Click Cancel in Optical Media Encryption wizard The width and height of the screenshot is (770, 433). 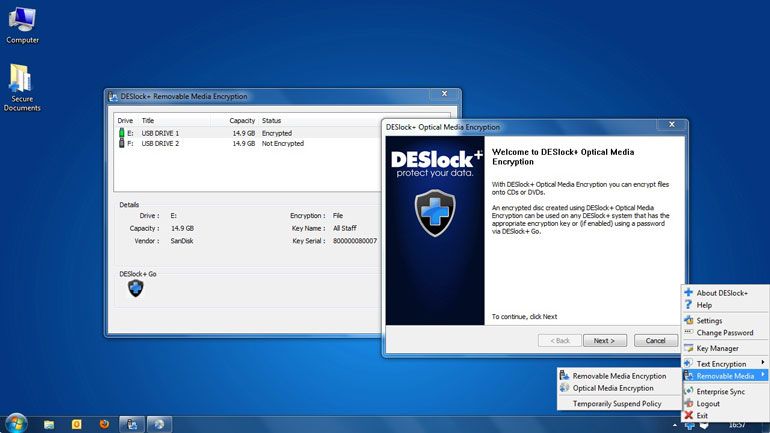tap(655, 341)
